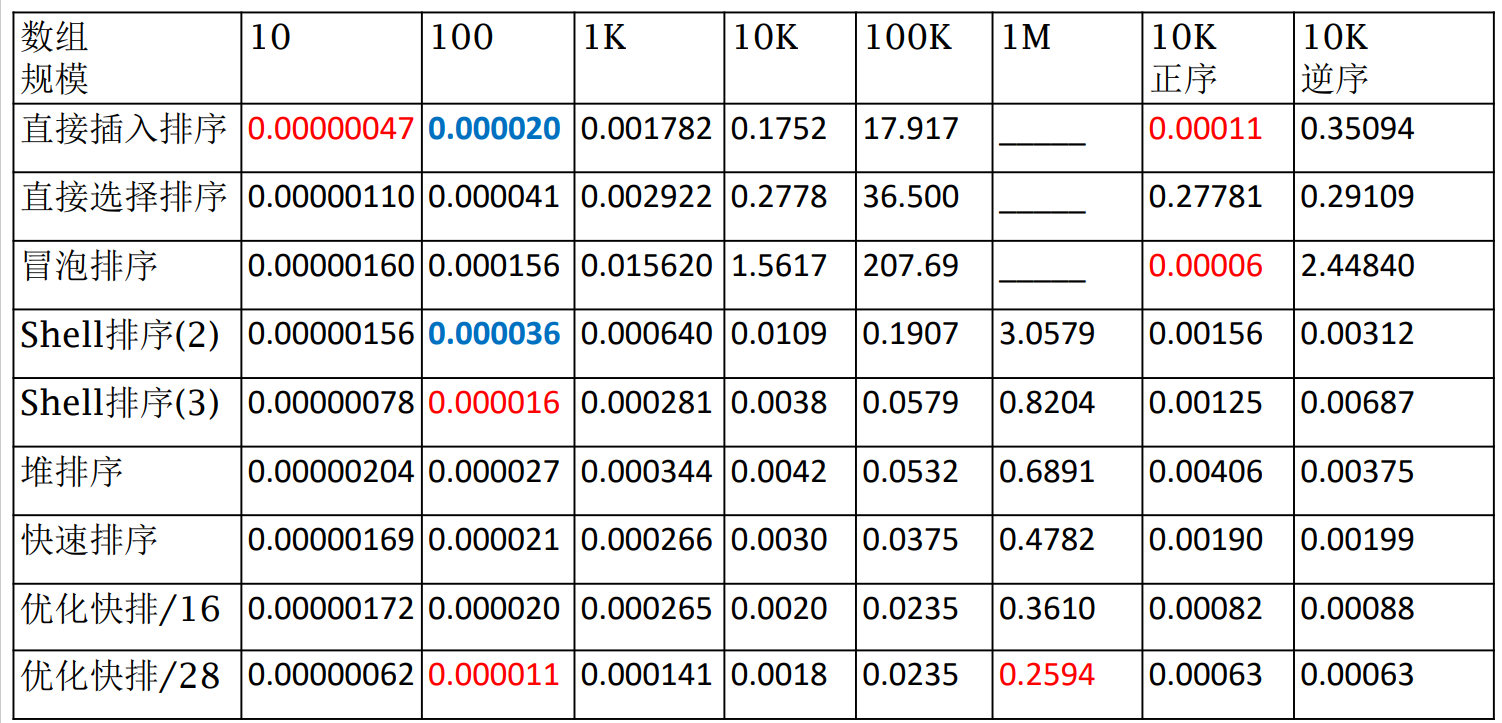The width and height of the screenshot is (1502, 723).
Task: Click the value 36.500
Action: click(x=911, y=196)
